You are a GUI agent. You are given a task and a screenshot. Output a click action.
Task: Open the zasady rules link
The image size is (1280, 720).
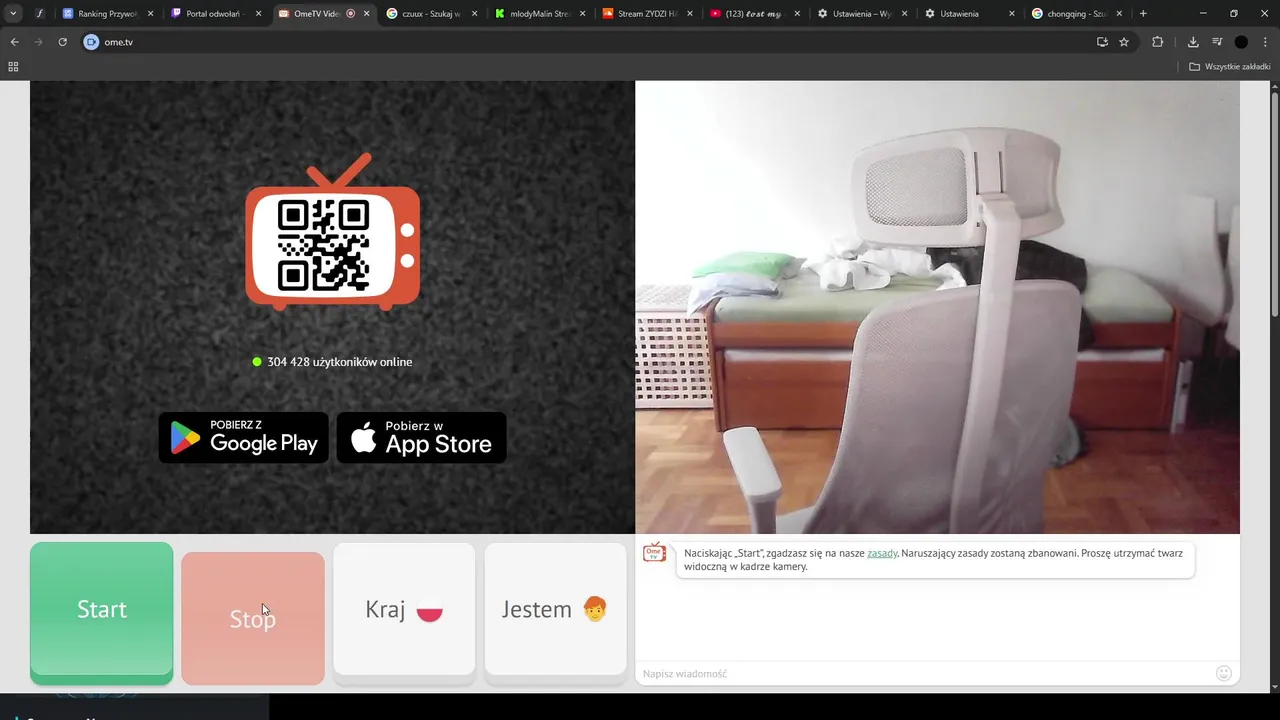coord(882,553)
